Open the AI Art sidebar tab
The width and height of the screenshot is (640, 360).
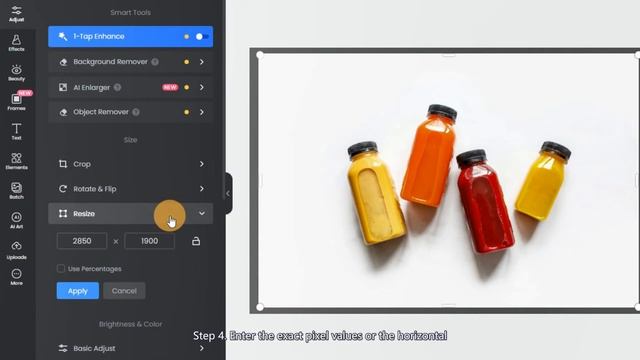pos(16,220)
